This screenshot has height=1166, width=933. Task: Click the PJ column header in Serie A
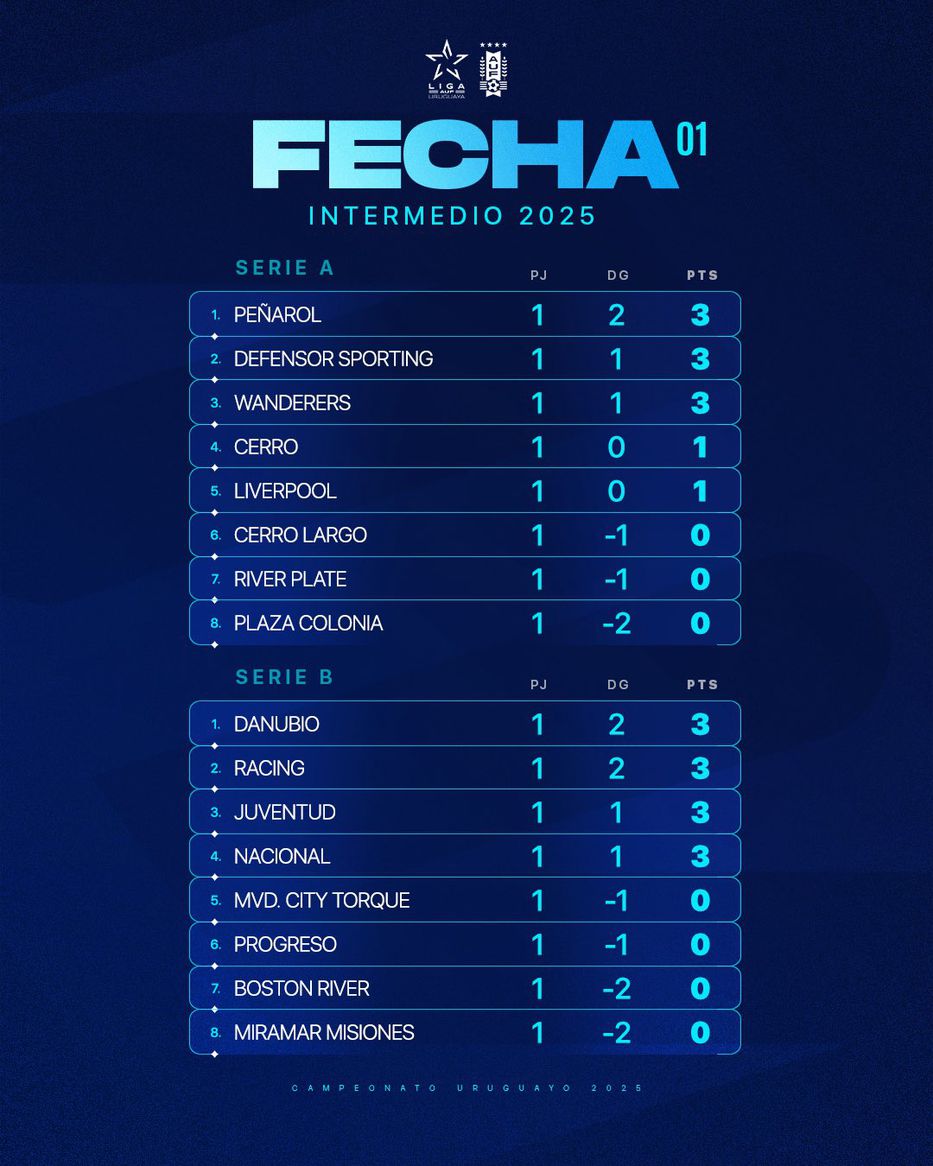click(x=538, y=275)
